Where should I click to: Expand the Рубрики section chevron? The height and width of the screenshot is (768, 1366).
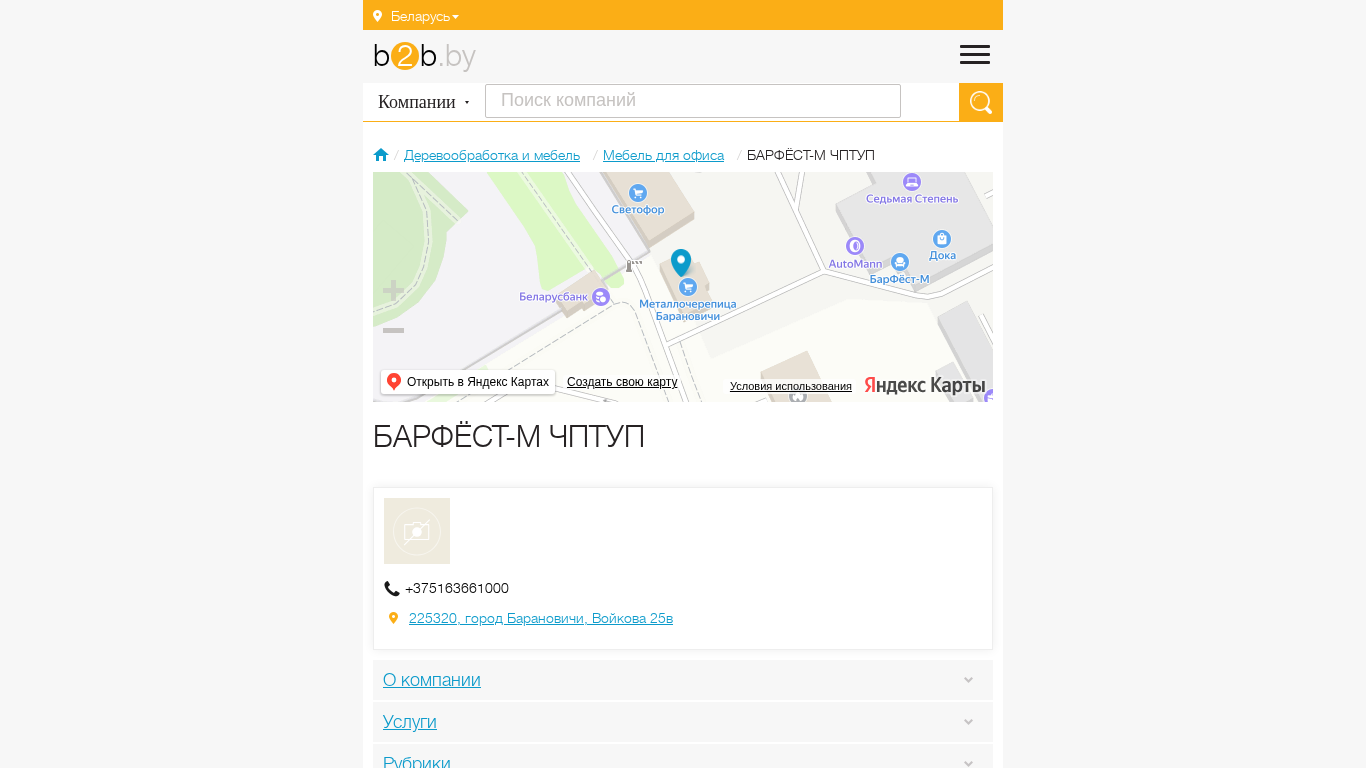click(968, 763)
